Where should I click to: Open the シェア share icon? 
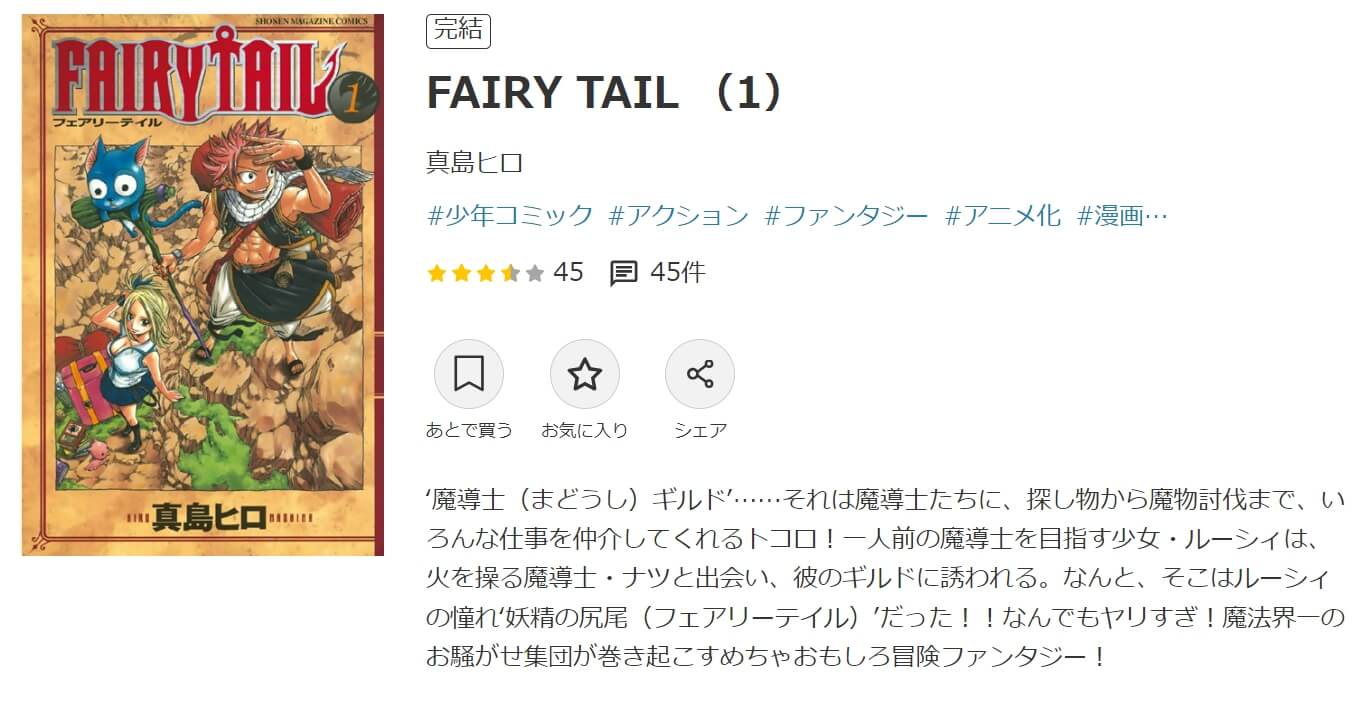(x=700, y=374)
